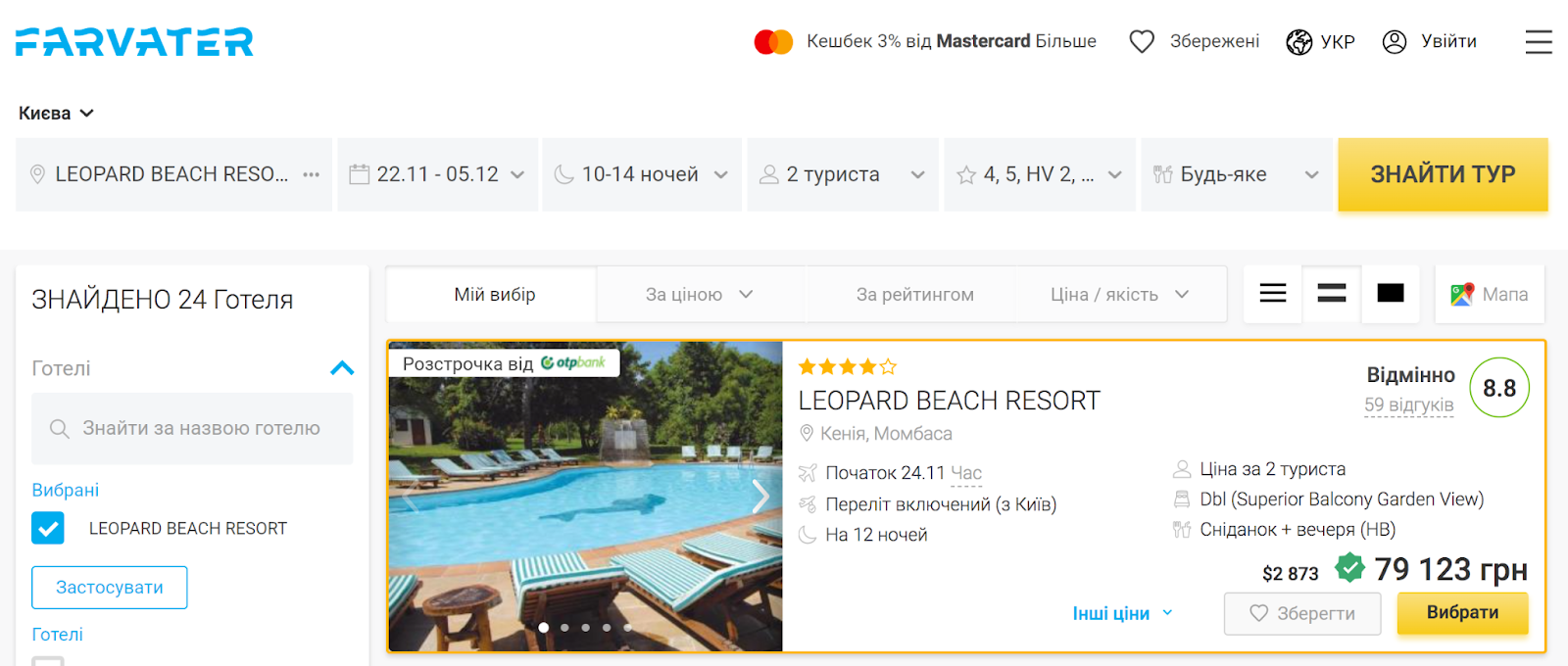Open the 22.11 - 05.12 dates dropdown
Viewport: 1568px width, 666px height.
[x=438, y=174]
